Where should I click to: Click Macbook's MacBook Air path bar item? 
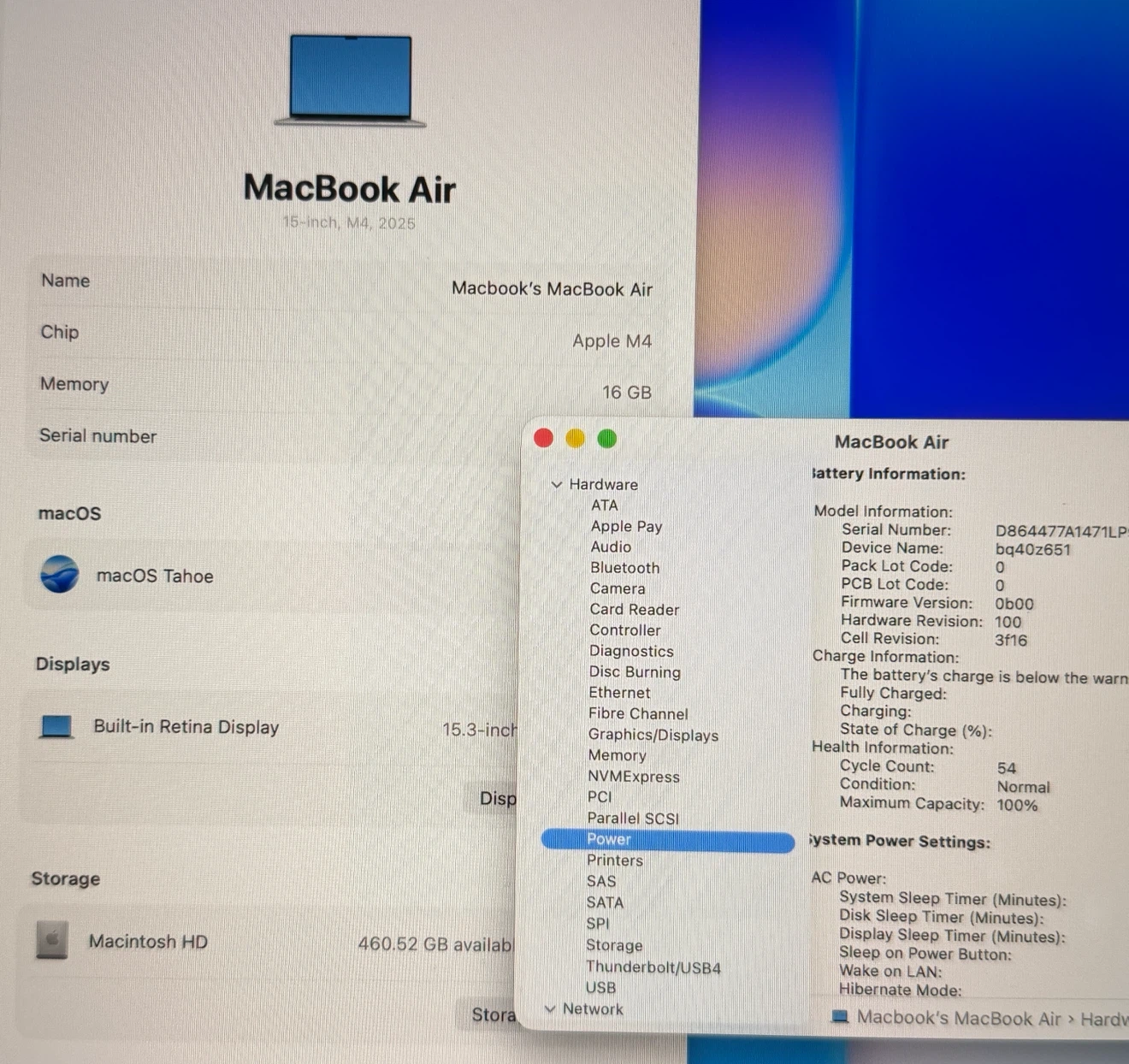(958, 1018)
